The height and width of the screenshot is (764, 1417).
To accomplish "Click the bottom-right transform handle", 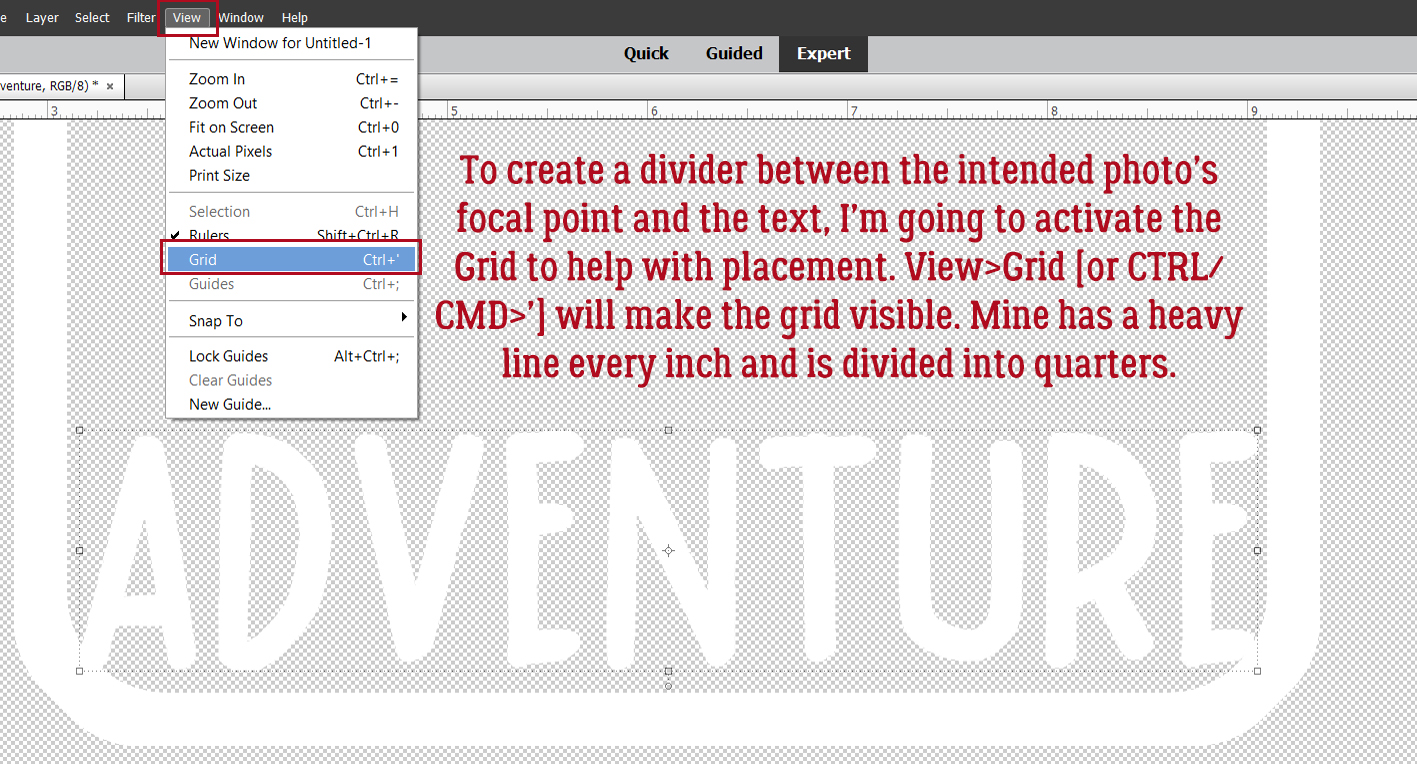I will coord(1257,671).
